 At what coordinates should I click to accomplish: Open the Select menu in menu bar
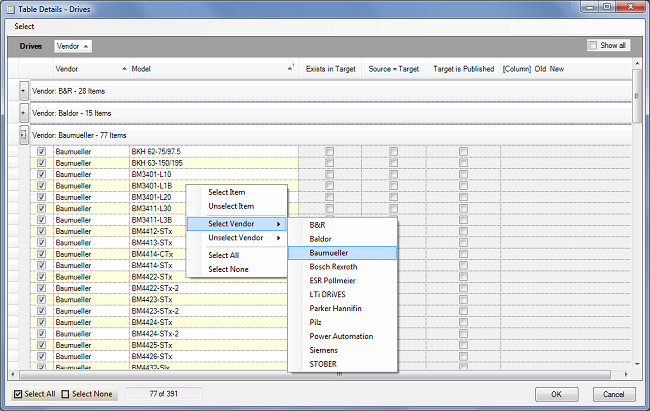tap(24, 25)
